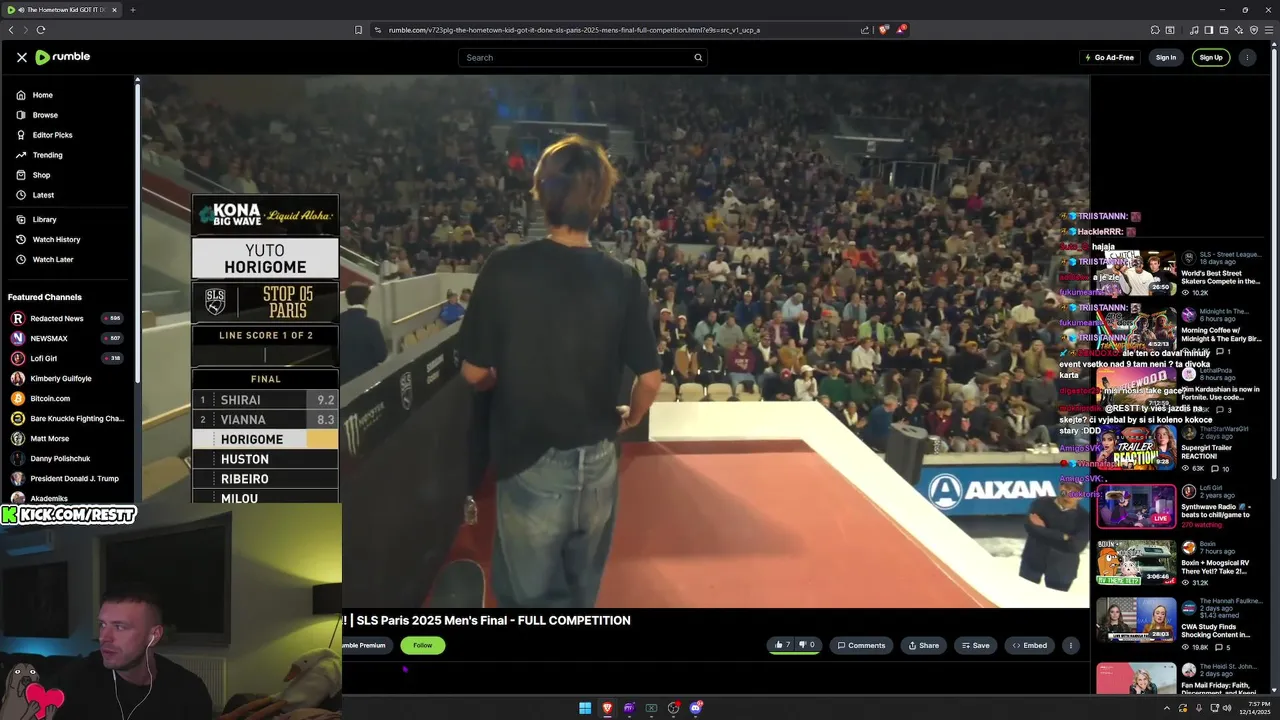This screenshot has height=720, width=1280.
Task: Open the Watch Later list
Action: point(53,259)
